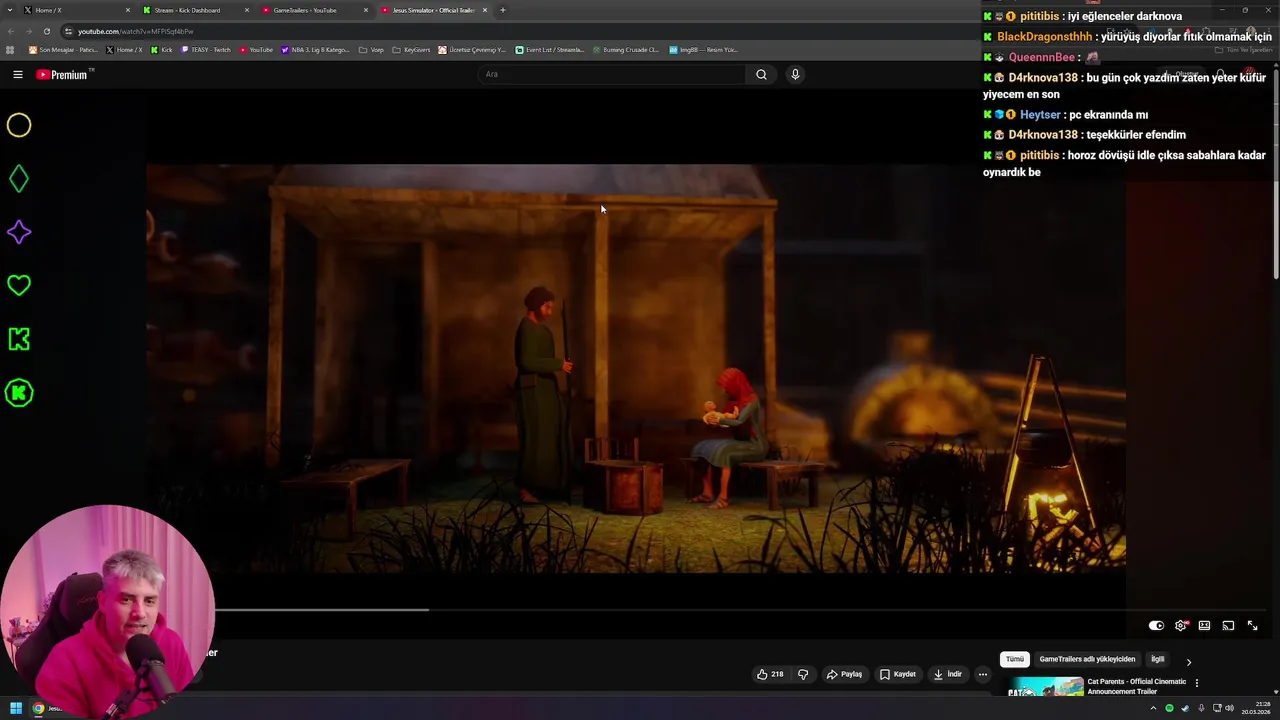Open the TEASY - Twitch bookmark
This screenshot has height=720, width=1280.
coord(206,49)
